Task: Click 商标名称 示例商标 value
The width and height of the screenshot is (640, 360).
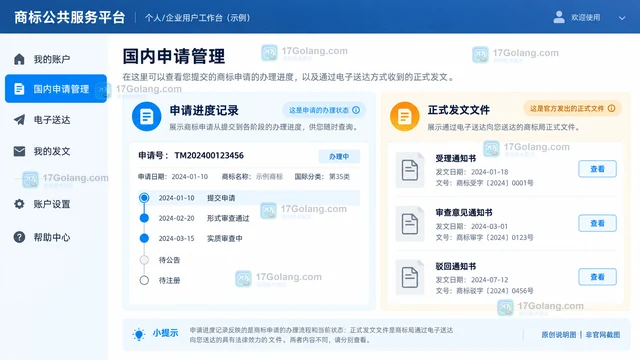Action: click(269, 177)
